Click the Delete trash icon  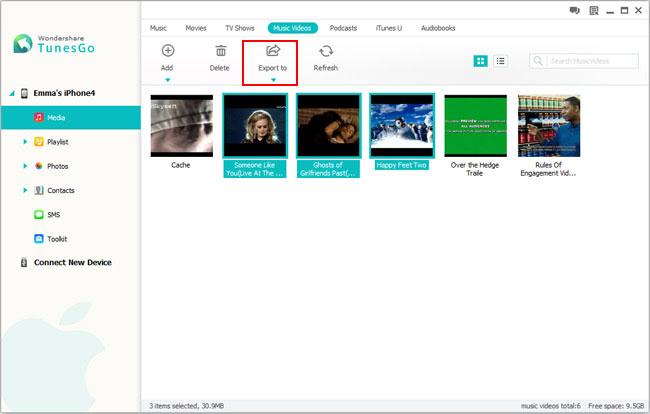point(221,51)
